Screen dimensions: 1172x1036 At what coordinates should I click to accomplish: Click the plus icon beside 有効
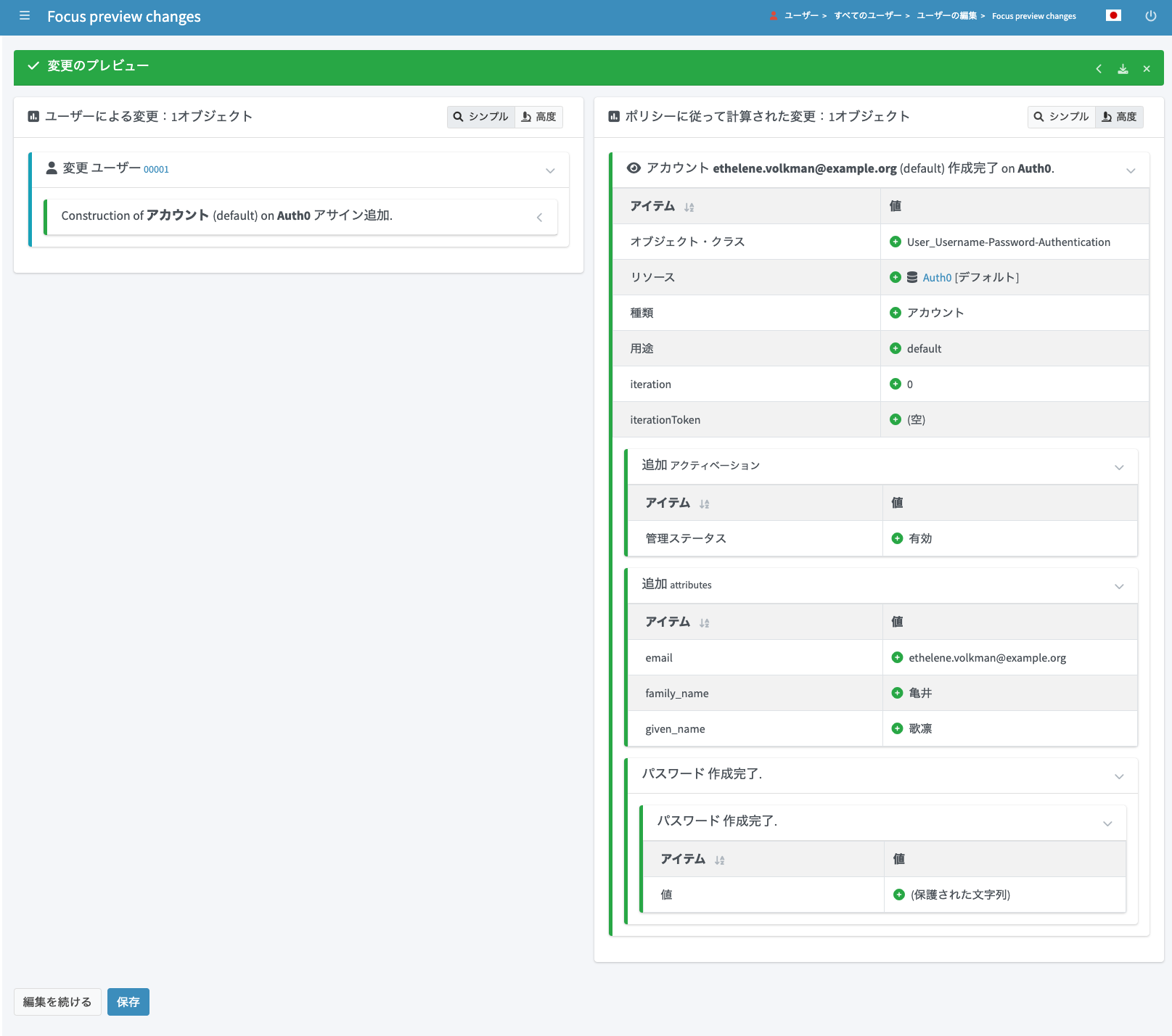tap(897, 538)
